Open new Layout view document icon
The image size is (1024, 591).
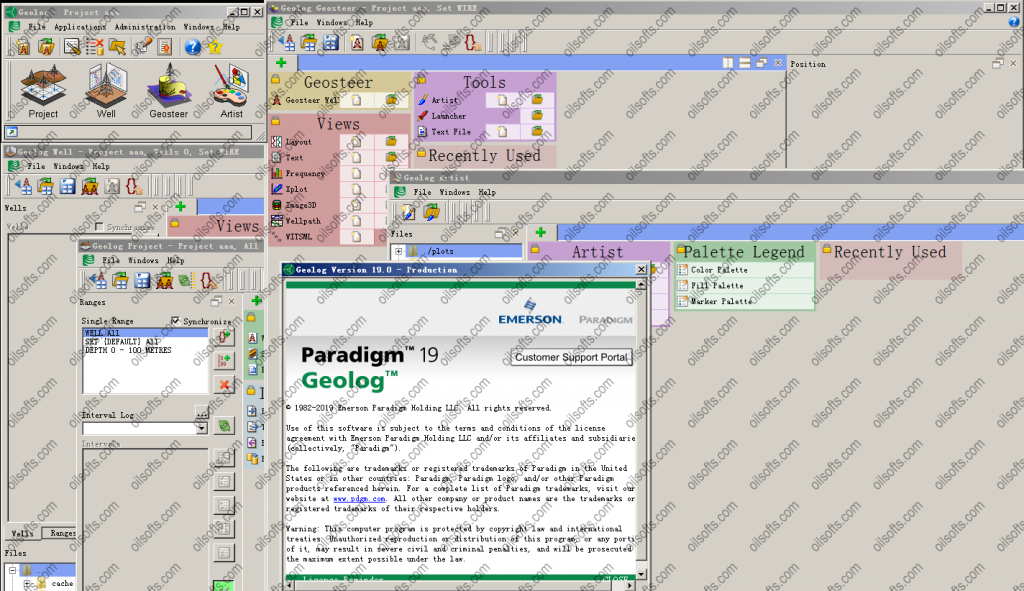click(x=356, y=141)
